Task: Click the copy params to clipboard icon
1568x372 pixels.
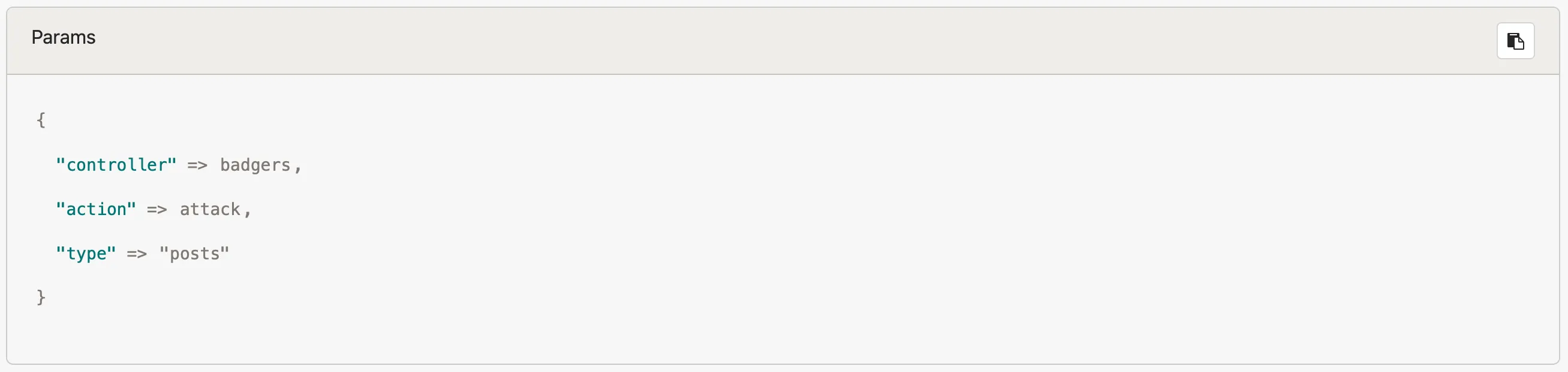Action: click(x=1515, y=41)
